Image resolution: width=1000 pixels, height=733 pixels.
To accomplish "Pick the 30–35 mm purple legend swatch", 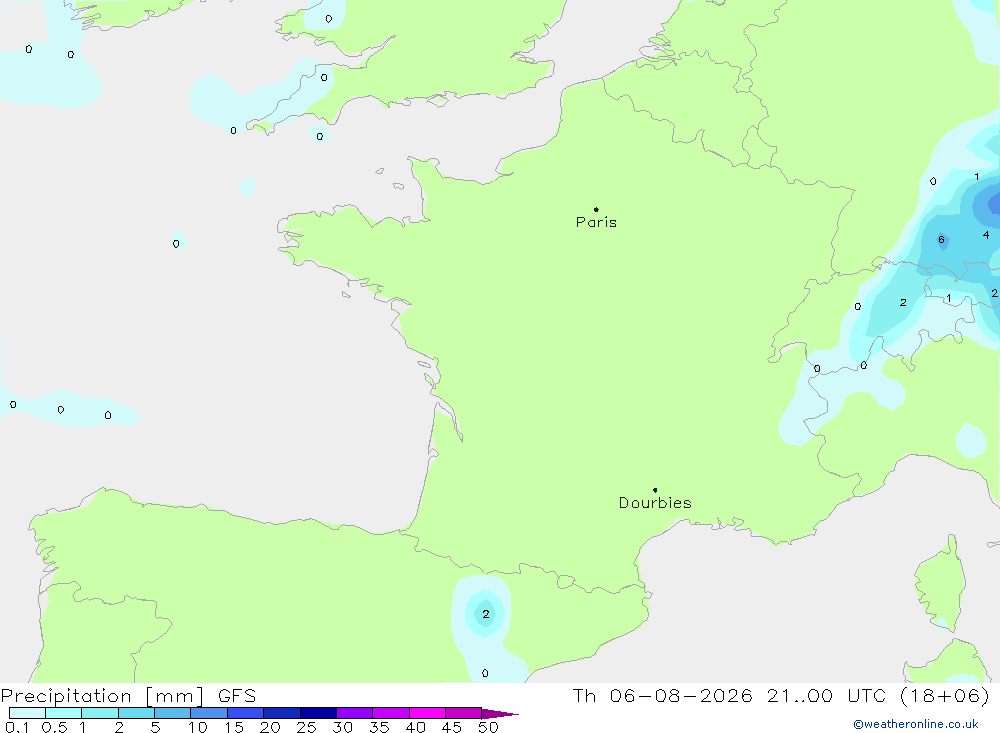I will pos(355,713).
